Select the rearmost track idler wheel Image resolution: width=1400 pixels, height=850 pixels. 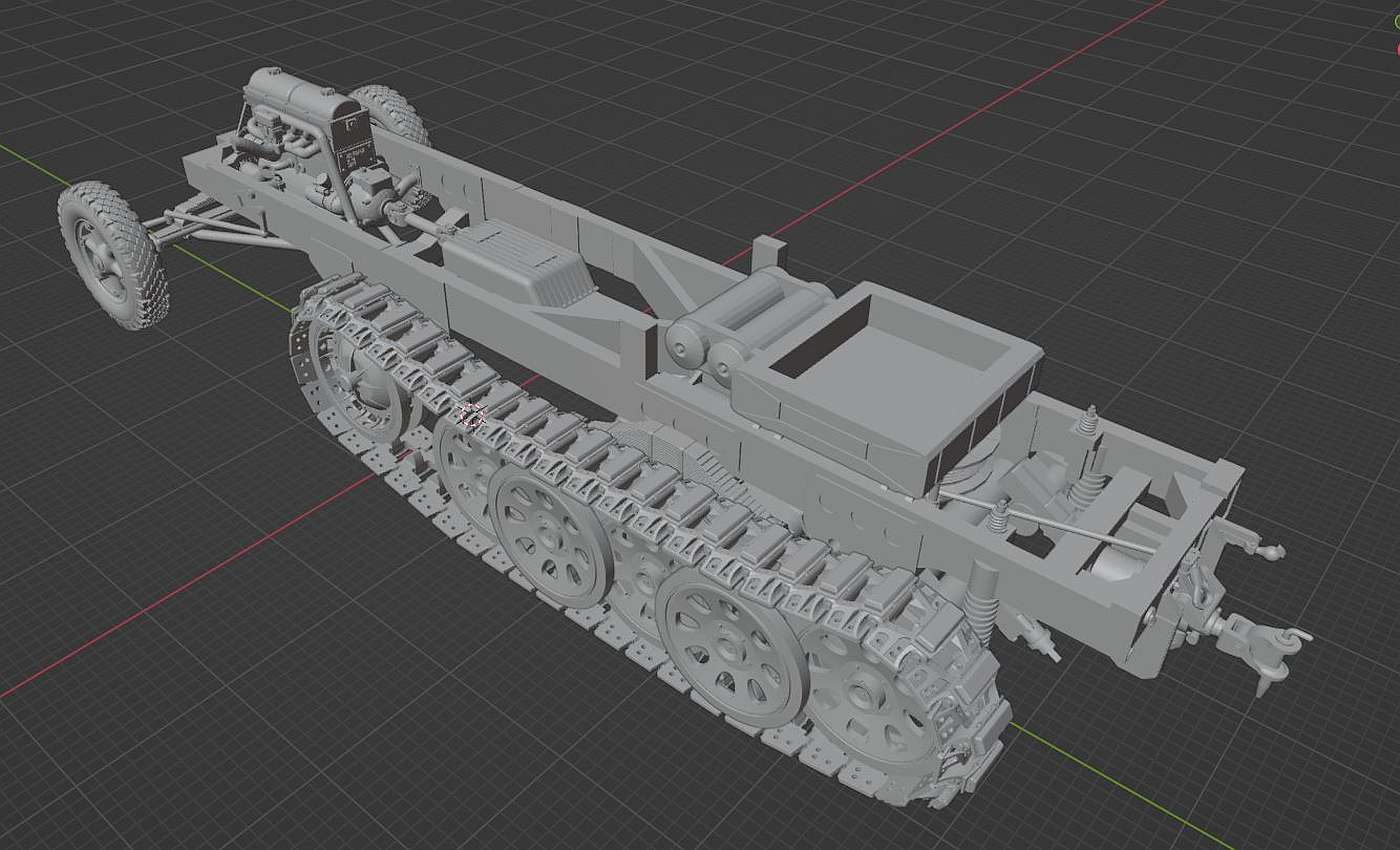tap(880, 700)
